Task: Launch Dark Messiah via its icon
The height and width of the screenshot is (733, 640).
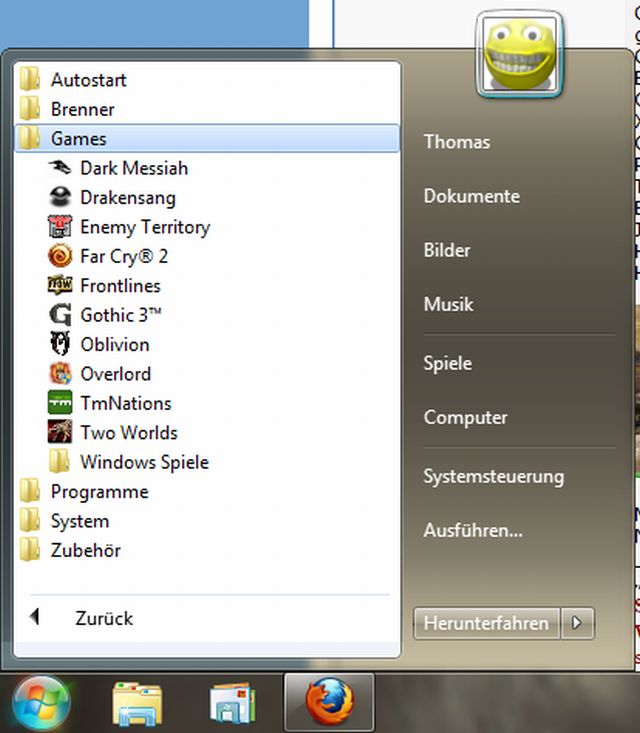Action: tap(60, 168)
